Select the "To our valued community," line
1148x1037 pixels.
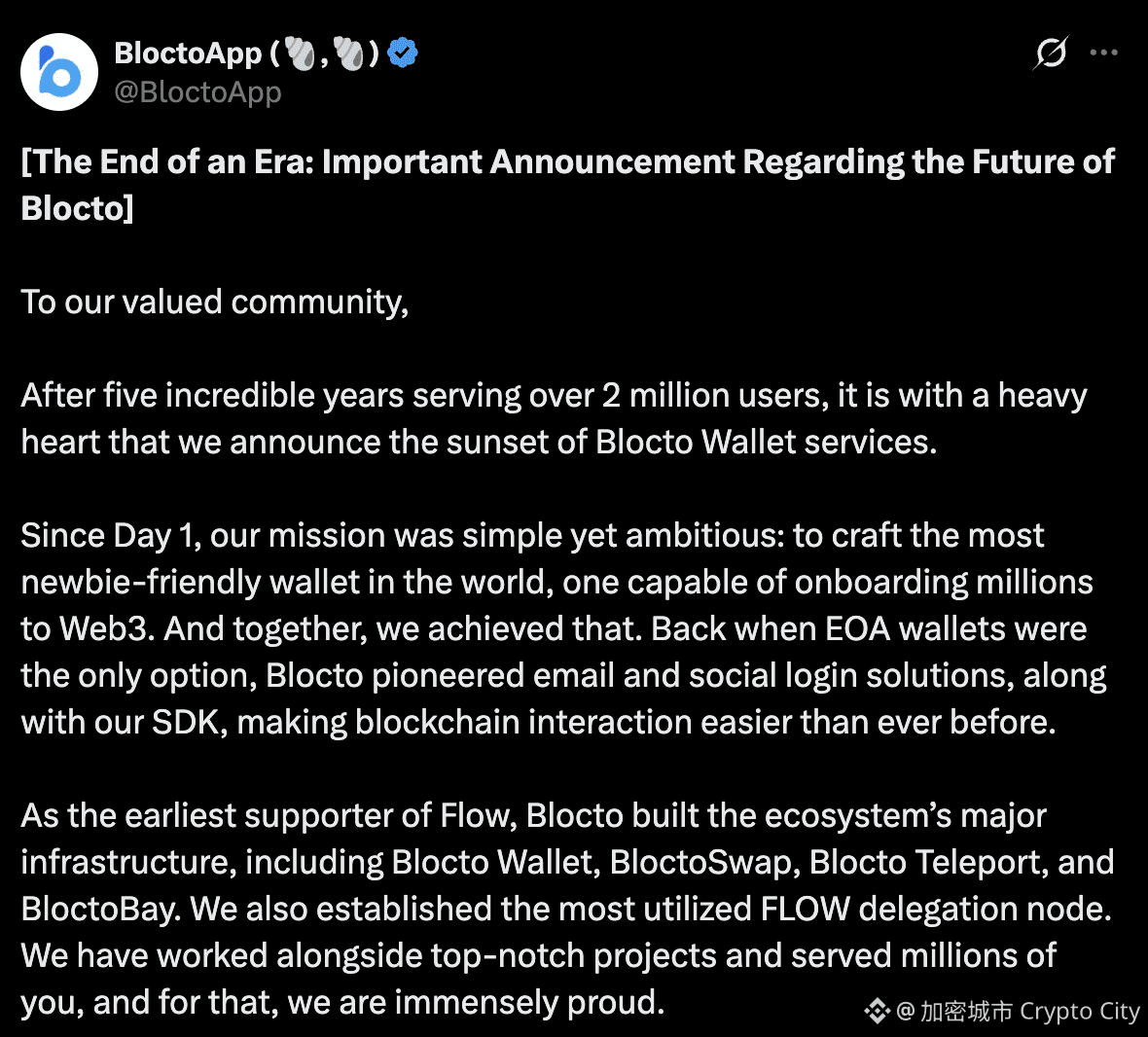214,303
